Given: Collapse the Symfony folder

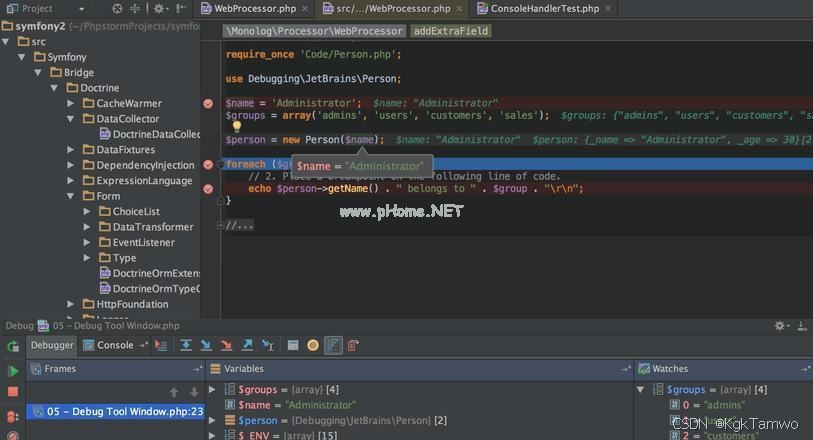Looking at the screenshot, I should point(22,57).
